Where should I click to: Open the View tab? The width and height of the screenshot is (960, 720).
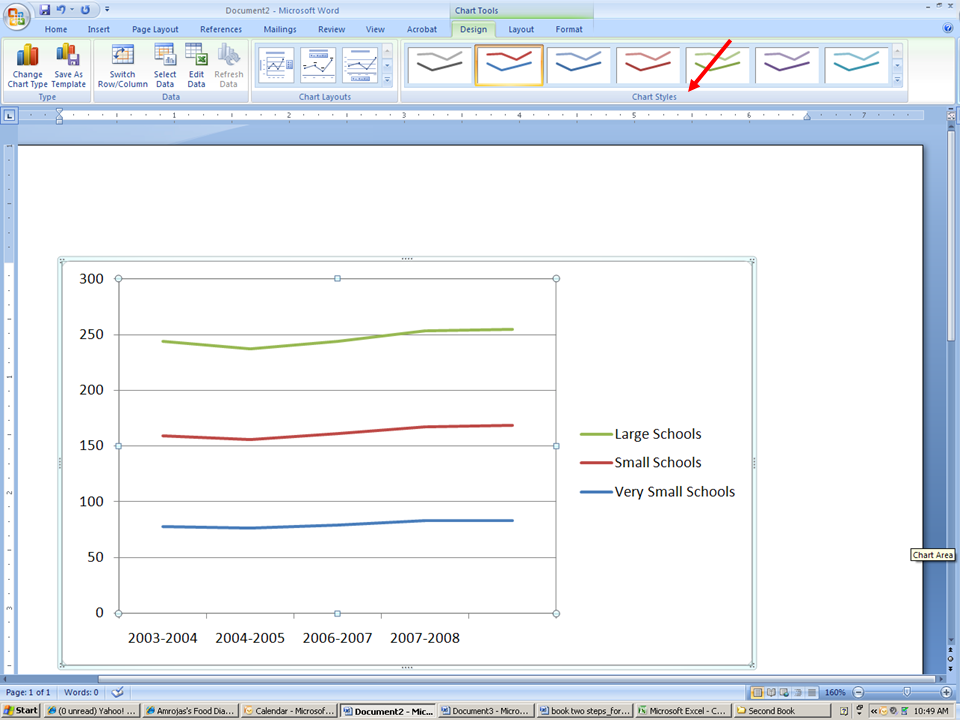coord(375,29)
